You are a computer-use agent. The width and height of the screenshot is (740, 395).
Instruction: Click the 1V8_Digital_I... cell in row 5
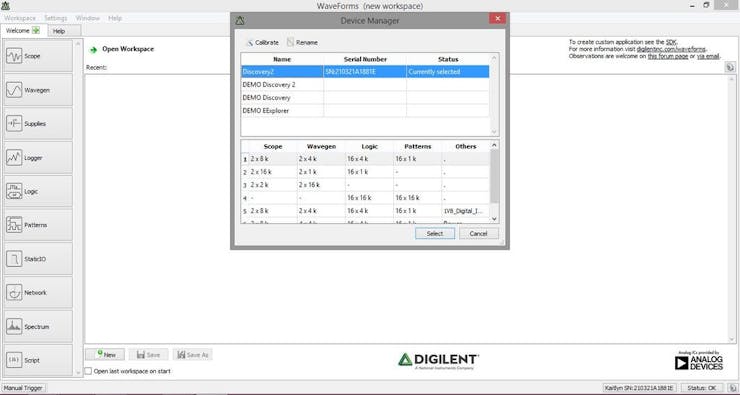[466, 211]
